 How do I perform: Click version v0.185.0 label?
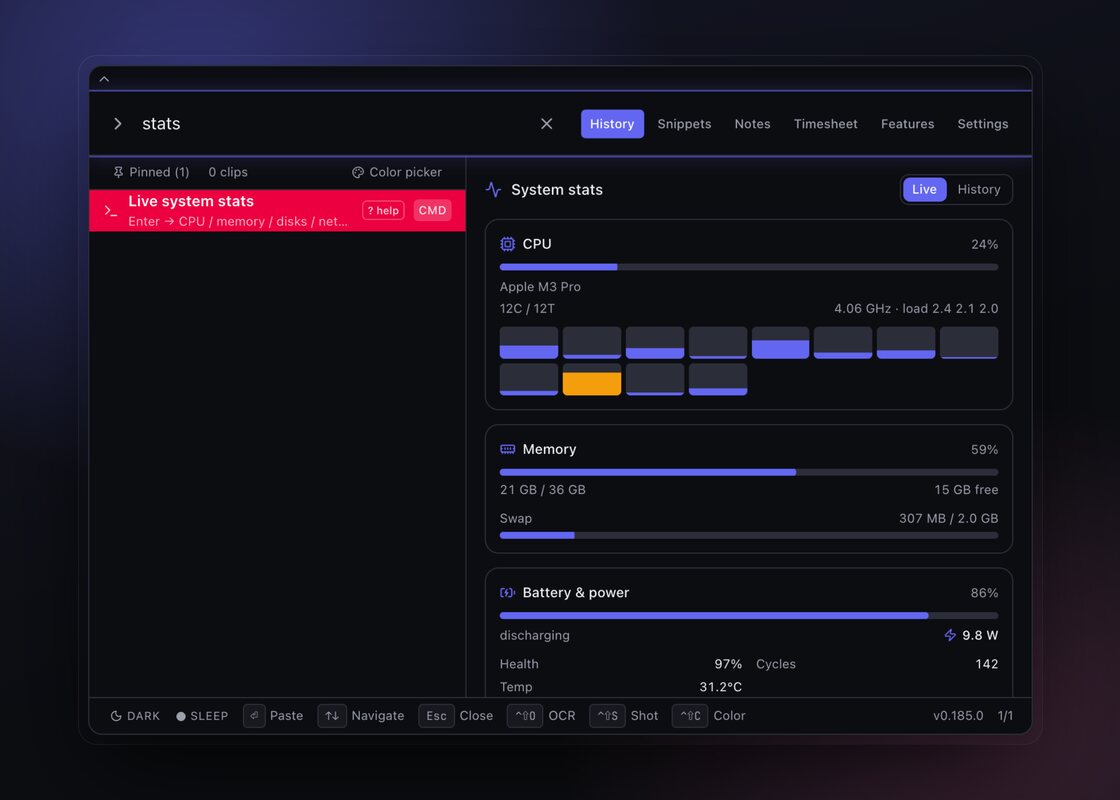(x=958, y=716)
